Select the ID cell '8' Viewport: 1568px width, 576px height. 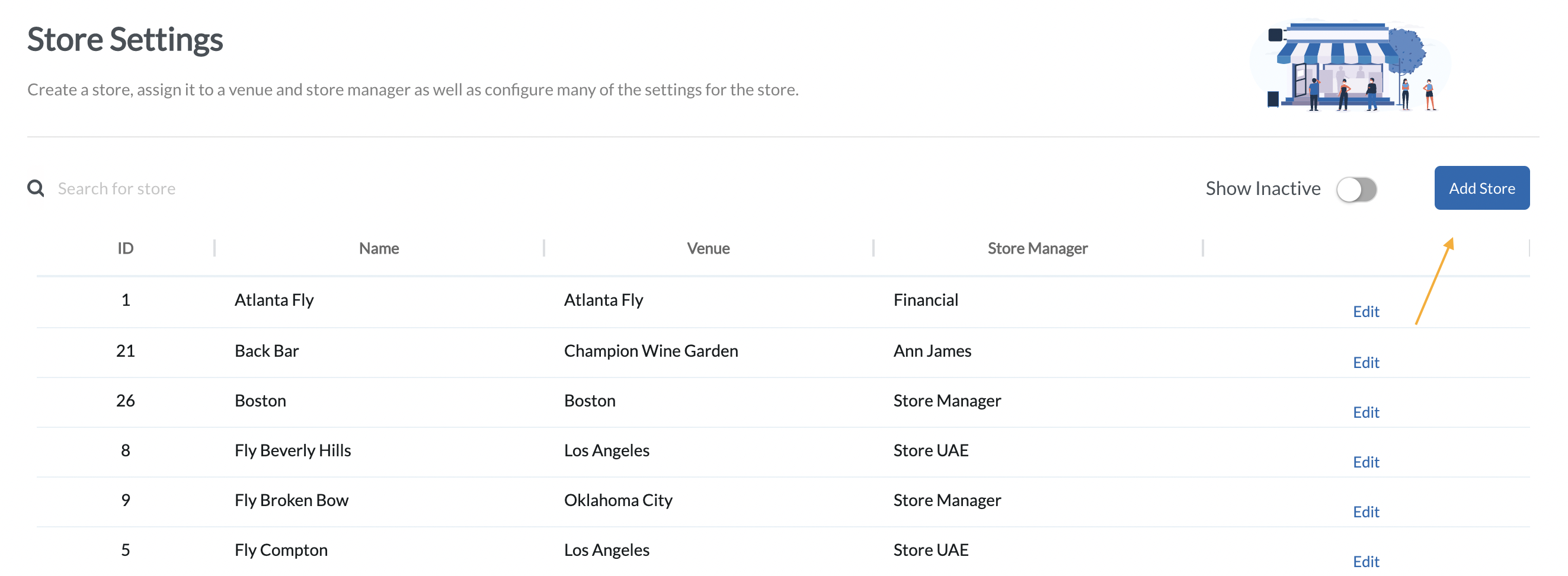click(x=126, y=450)
